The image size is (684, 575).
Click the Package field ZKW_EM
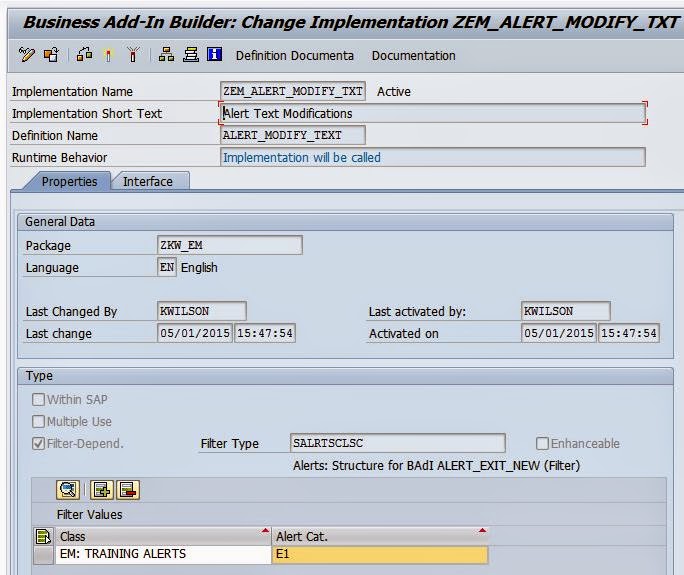pos(229,245)
